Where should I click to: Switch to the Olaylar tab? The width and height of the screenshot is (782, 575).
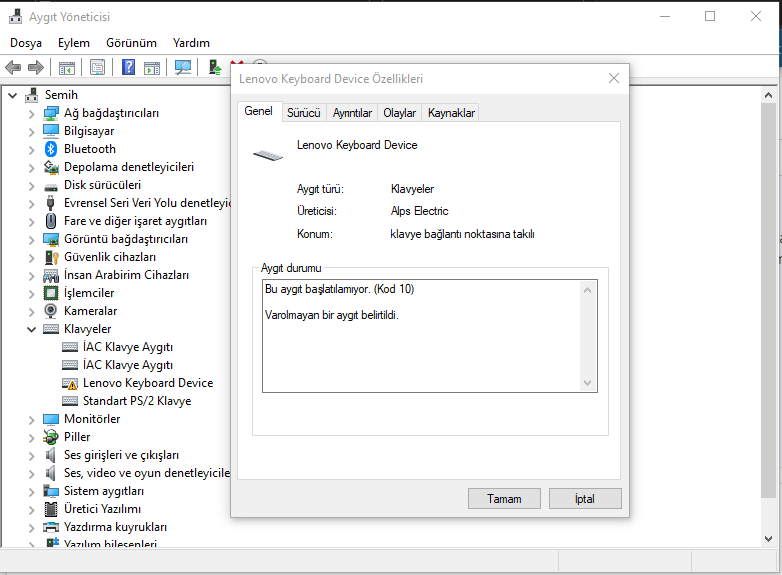[x=399, y=113]
